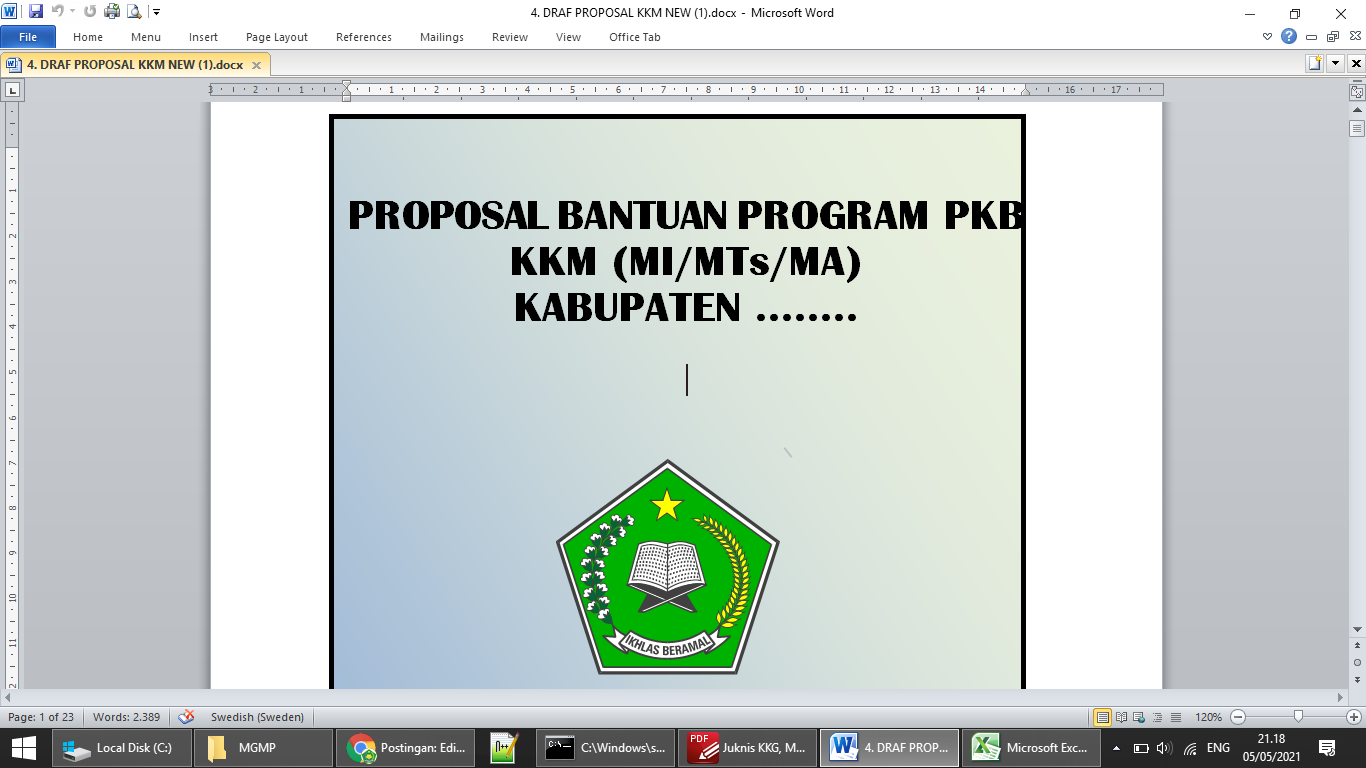Switch to the Review tab
Screen dimensions: 1366x768
pos(510,37)
